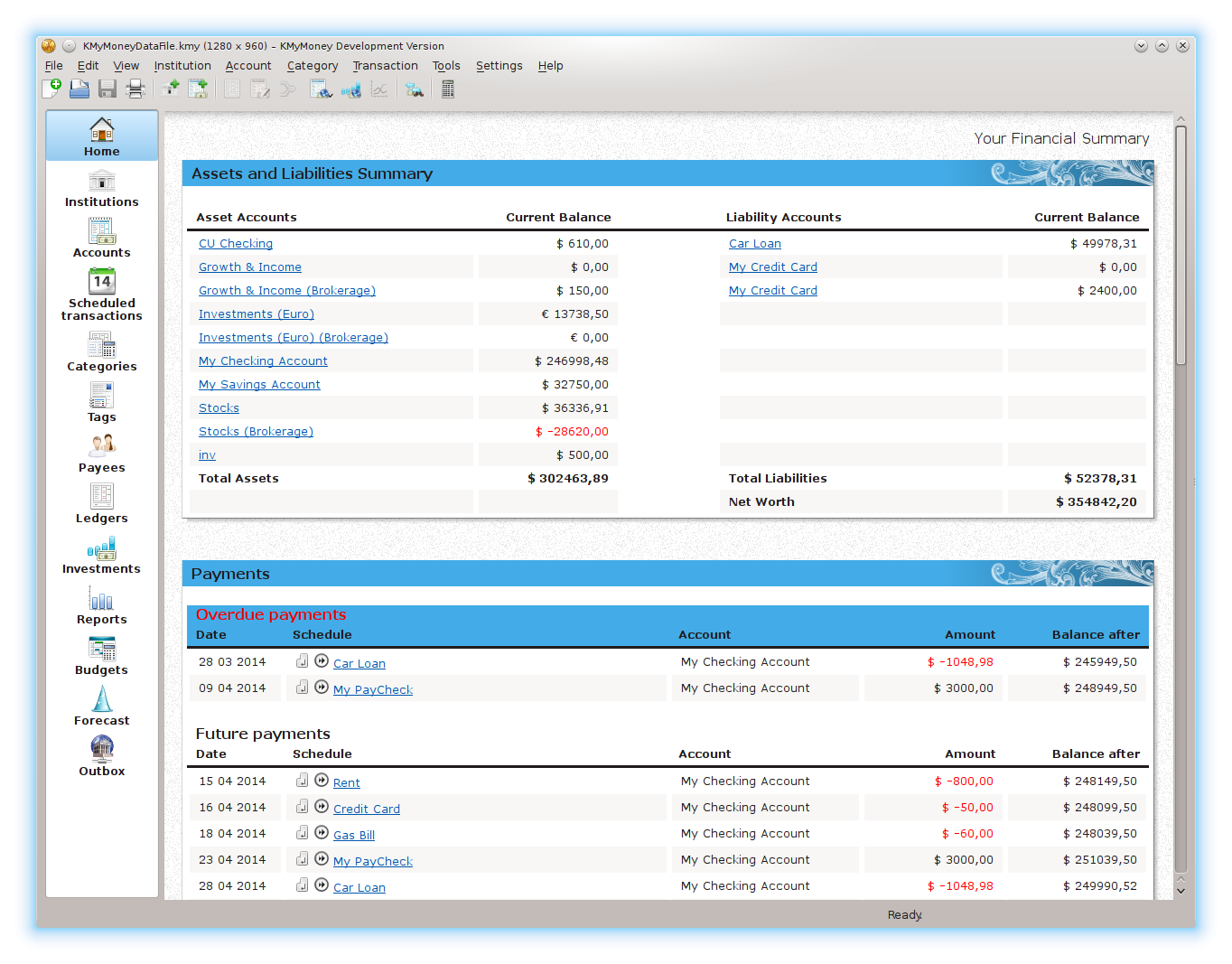
Task: Skip the Rent scheduled payment
Action: [x=322, y=780]
